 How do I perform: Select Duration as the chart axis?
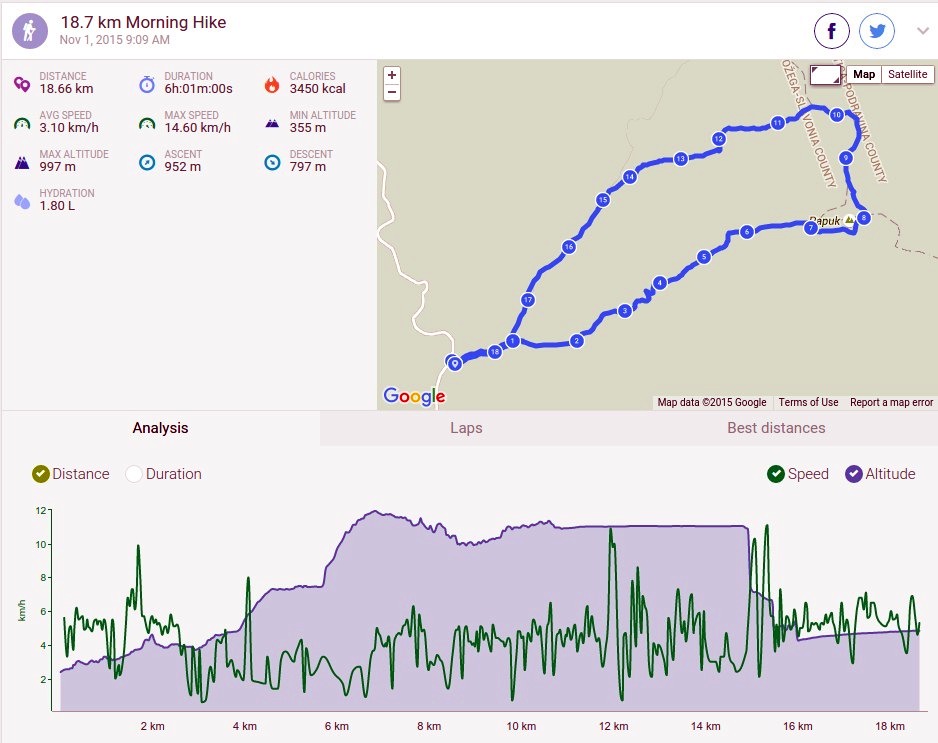pos(163,474)
